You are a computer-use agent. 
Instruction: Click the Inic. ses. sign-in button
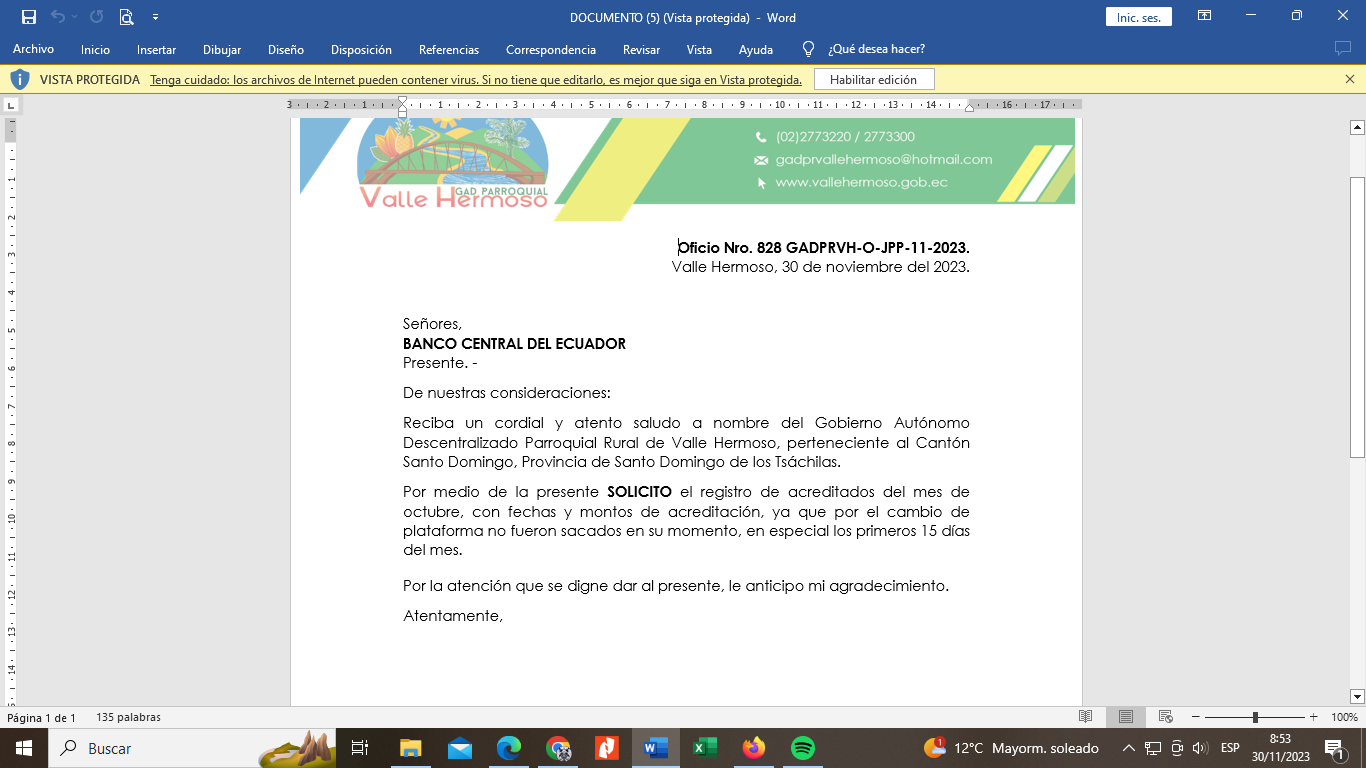[1138, 17]
